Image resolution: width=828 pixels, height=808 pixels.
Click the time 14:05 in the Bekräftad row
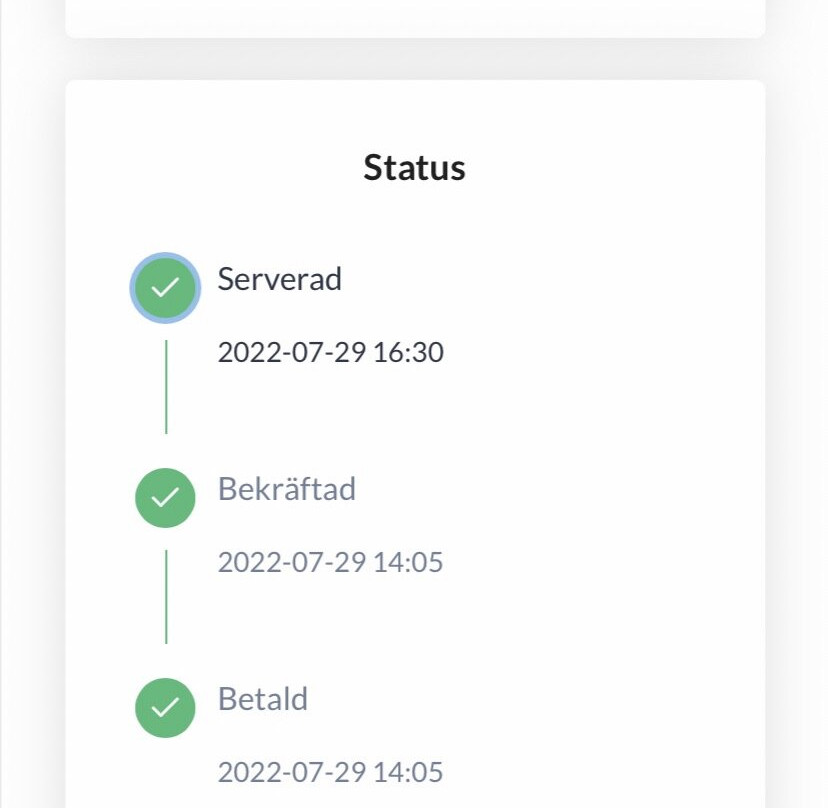click(x=408, y=562)
